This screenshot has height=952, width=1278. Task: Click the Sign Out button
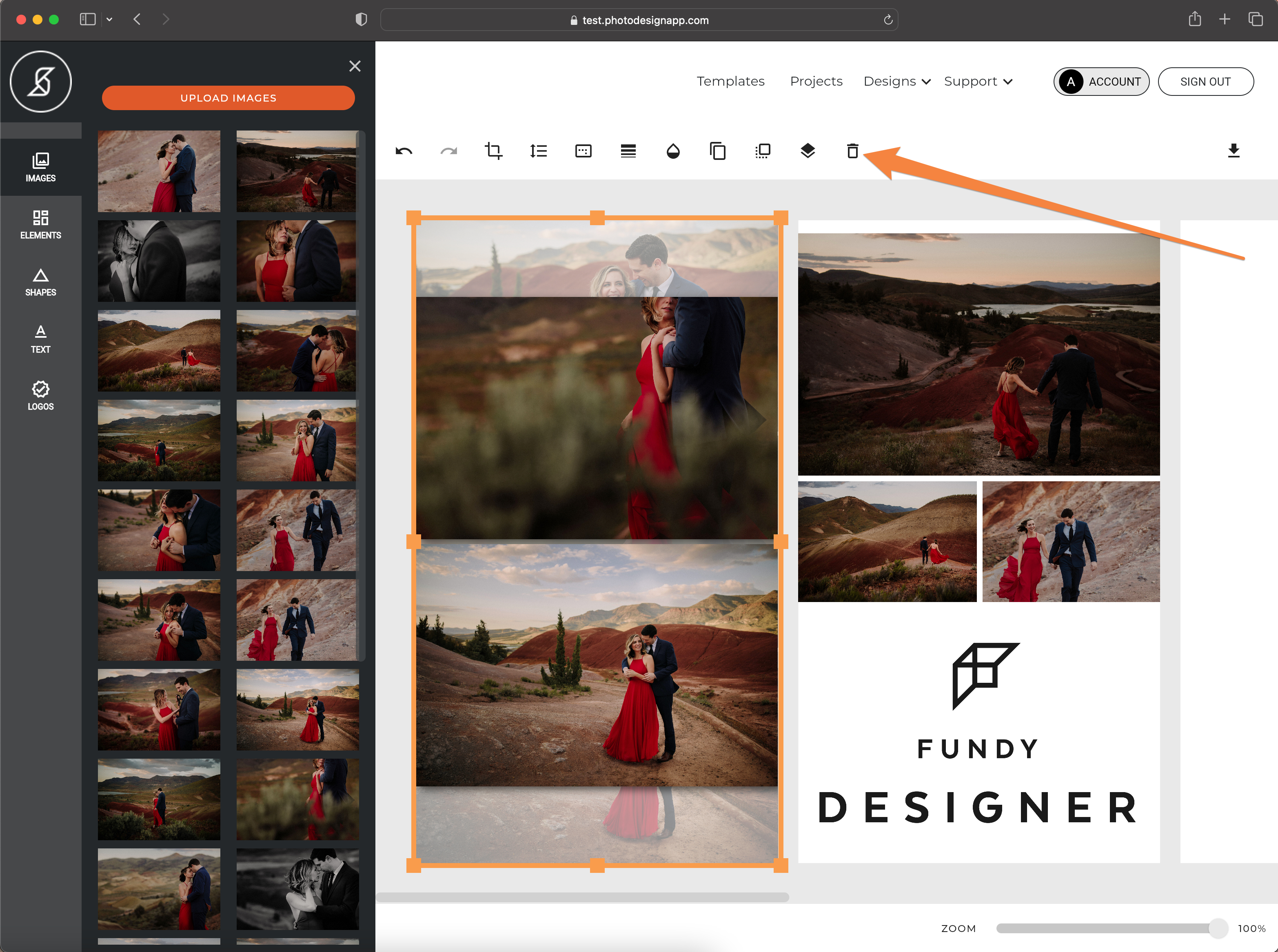click(1205, 81)
